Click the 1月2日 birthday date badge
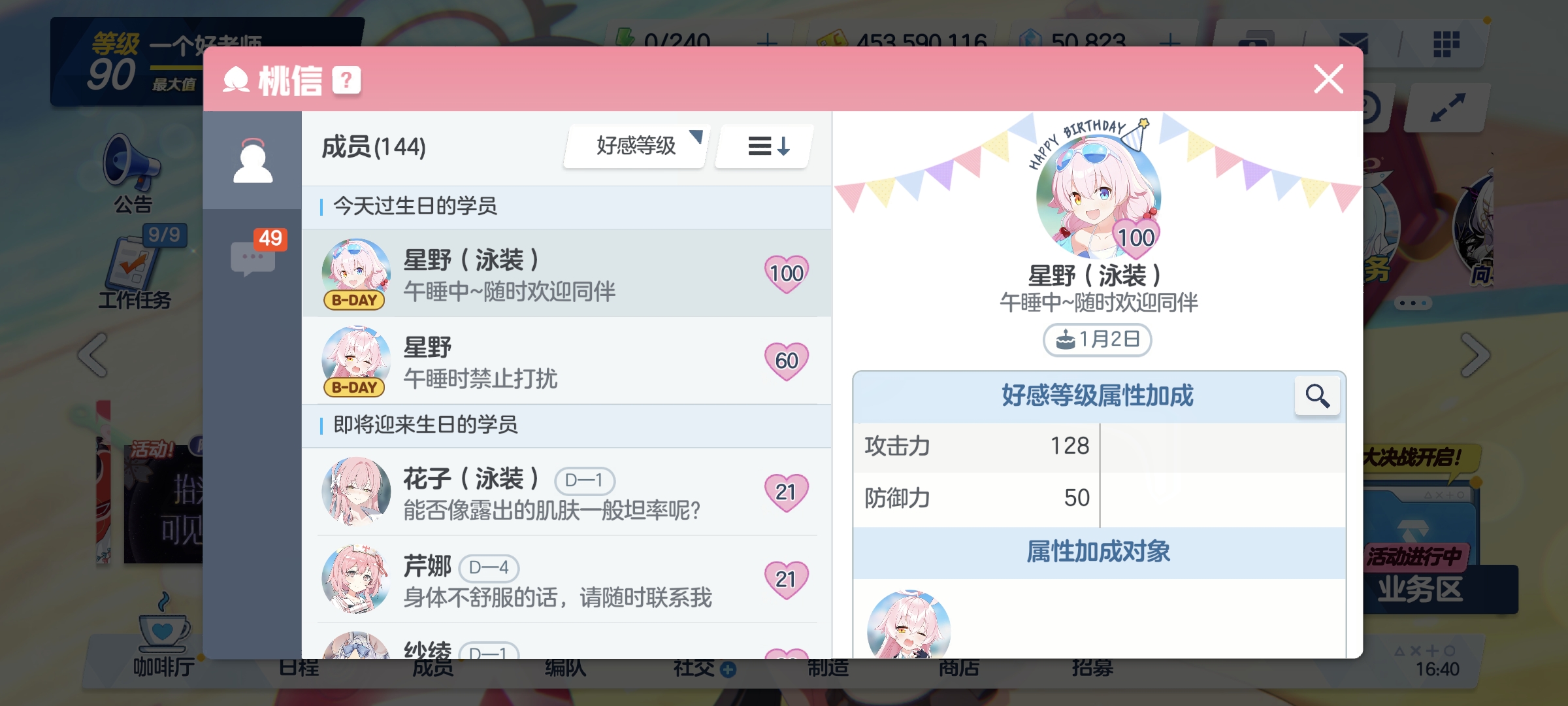 tap(1098, 339)
